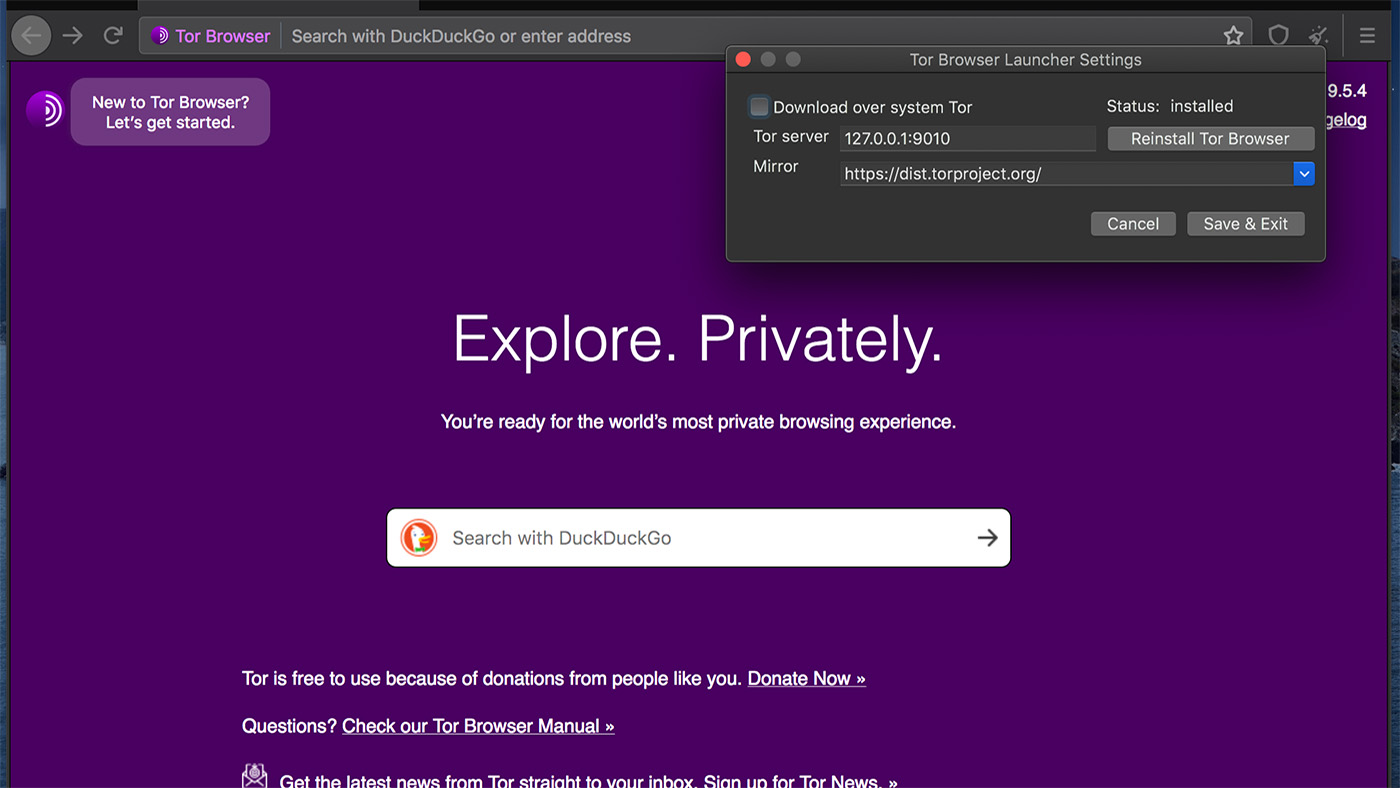Bookmark this page with the star icon

click(x=1233, y=36)
